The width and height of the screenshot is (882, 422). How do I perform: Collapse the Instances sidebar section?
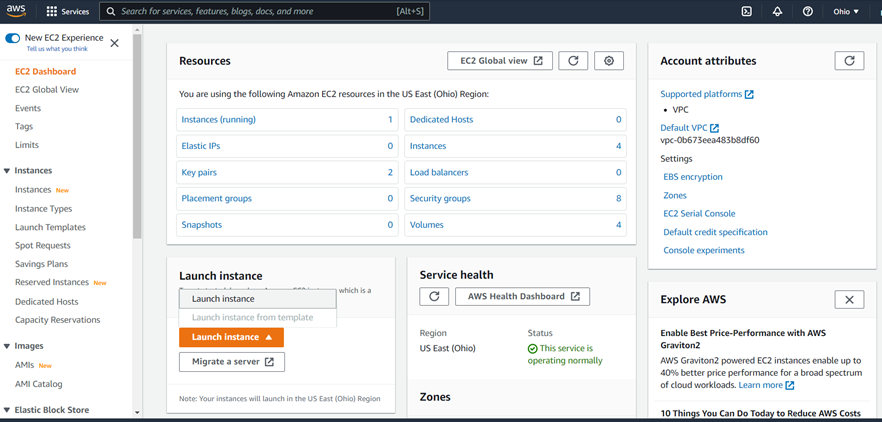pos(7,170)
